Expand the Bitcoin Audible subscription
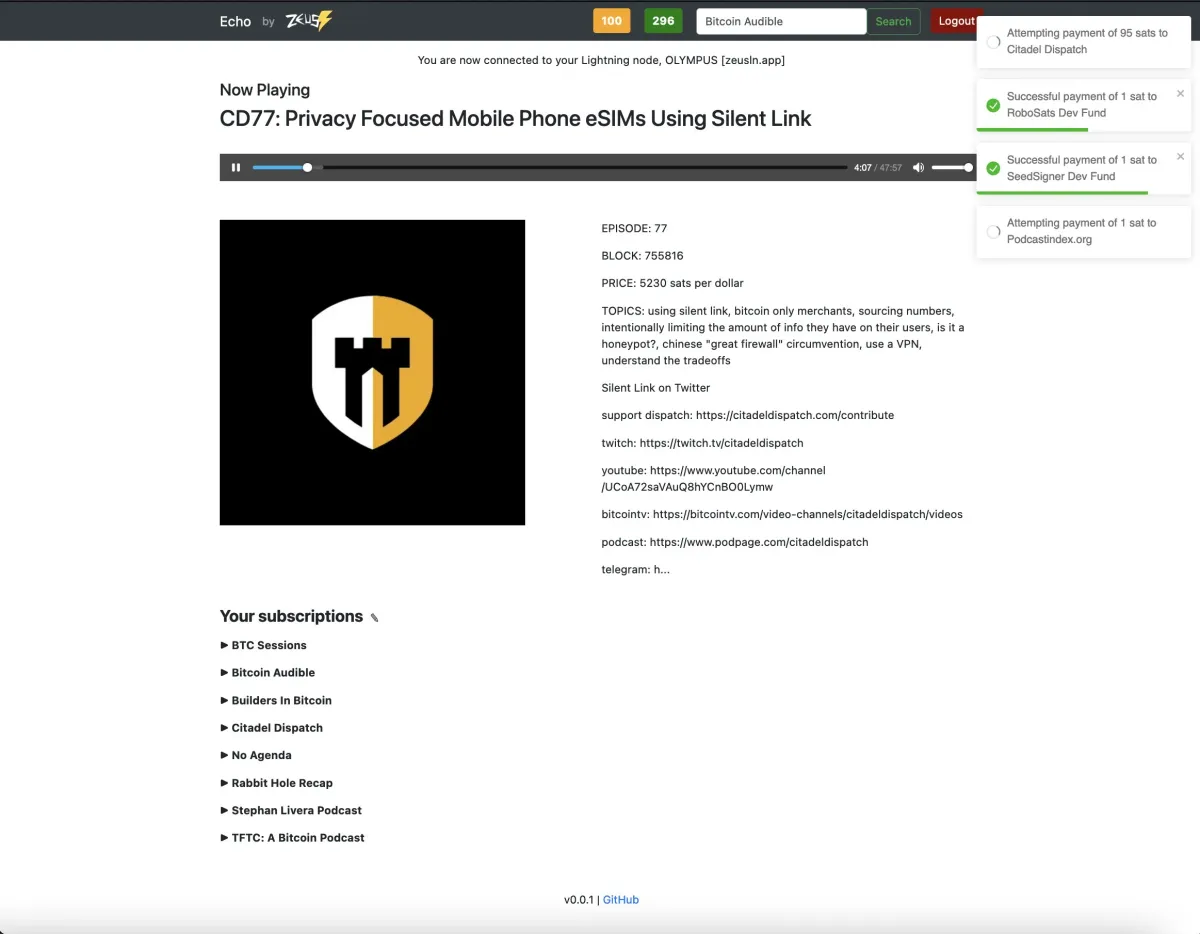Screen dimensions: 1200x934 272,673
